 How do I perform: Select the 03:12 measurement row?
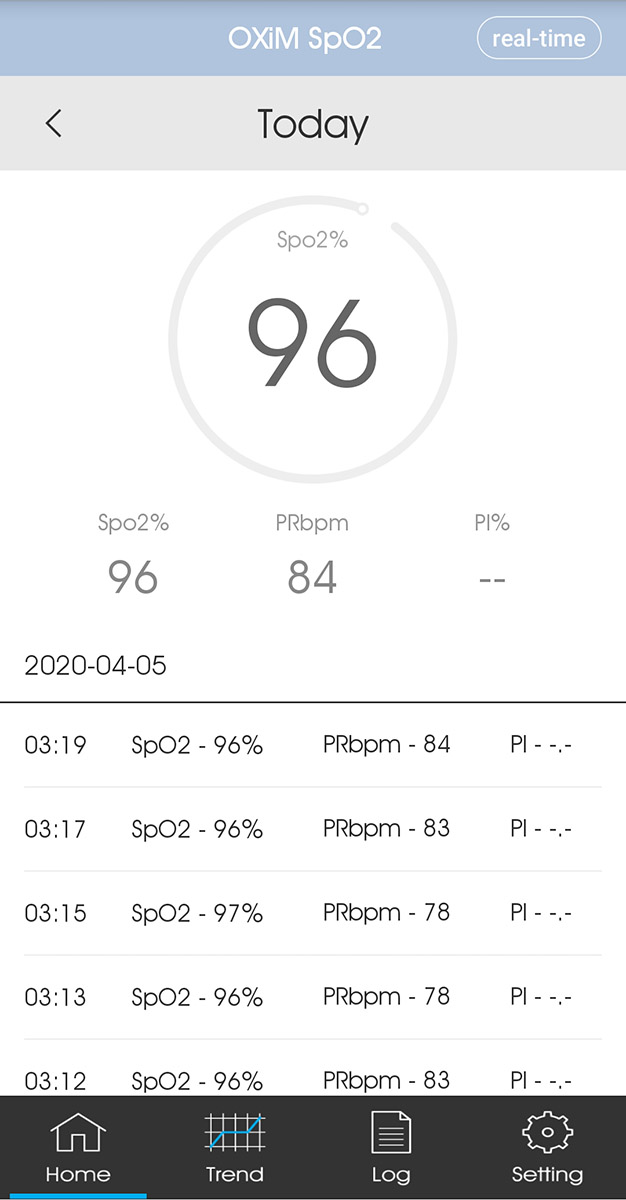tap(313, 1069)
